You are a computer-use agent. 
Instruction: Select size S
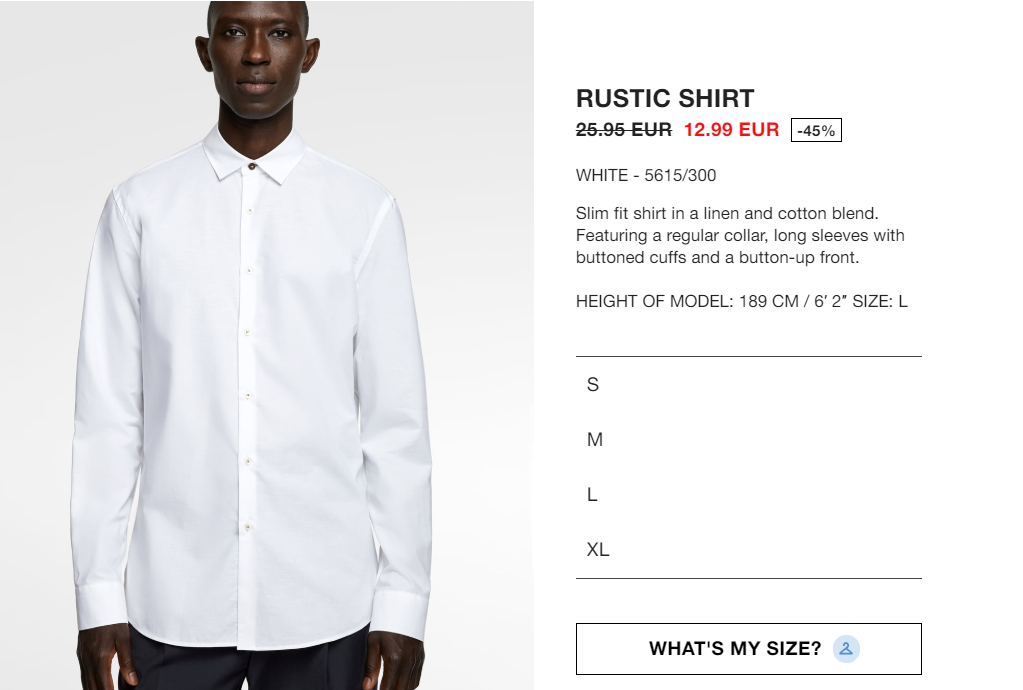point(748,384)
